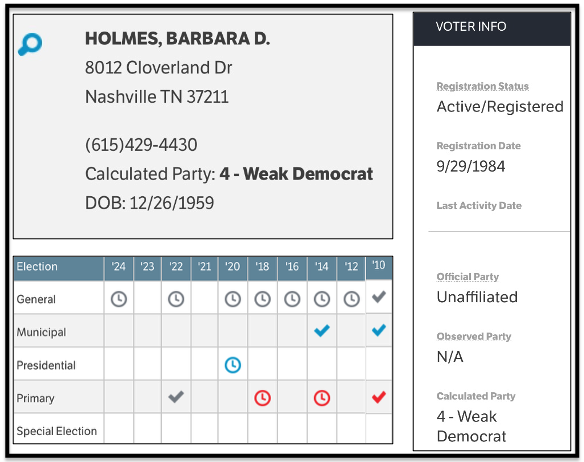Click the 2012 General election clock icon

(x=351, y=299)
